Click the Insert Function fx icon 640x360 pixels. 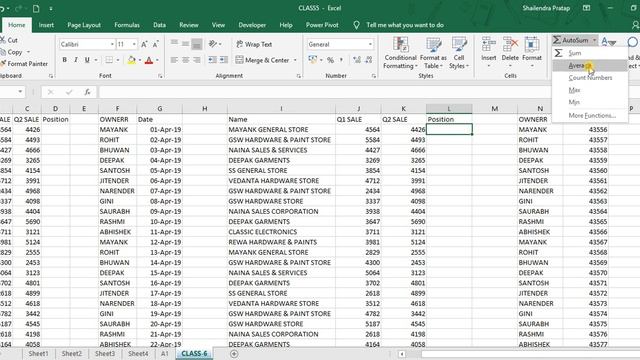tap(87, 92)
